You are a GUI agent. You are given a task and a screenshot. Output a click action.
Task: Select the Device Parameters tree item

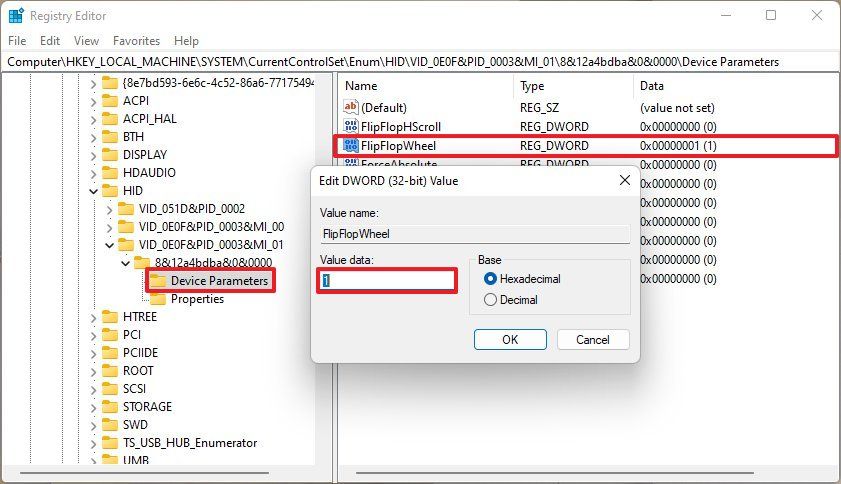pyautogui.click(x=219, y=281)
